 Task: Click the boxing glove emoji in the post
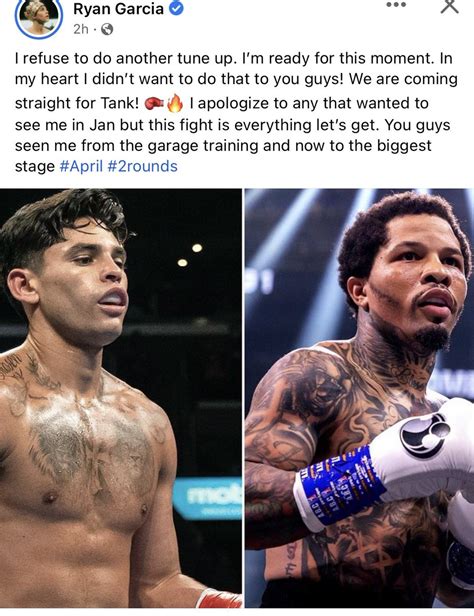154,103
